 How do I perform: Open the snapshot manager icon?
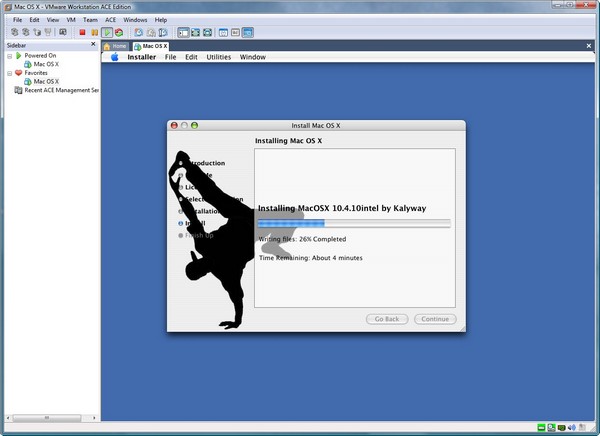(x=163, y=33)
